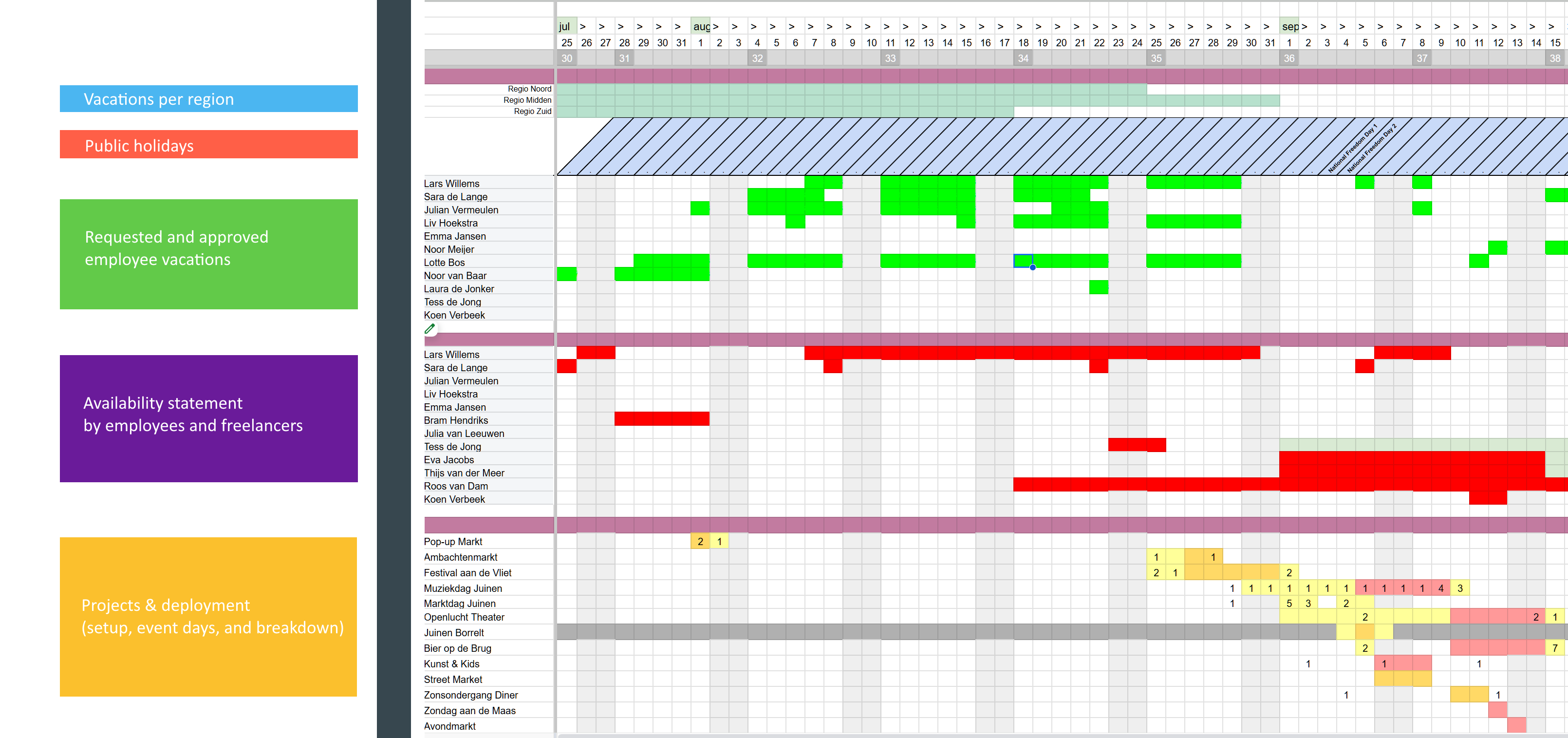Click the 'Pop-up Markt' cell showing 2
The image size is (1568, 738).
click(700, 541)
